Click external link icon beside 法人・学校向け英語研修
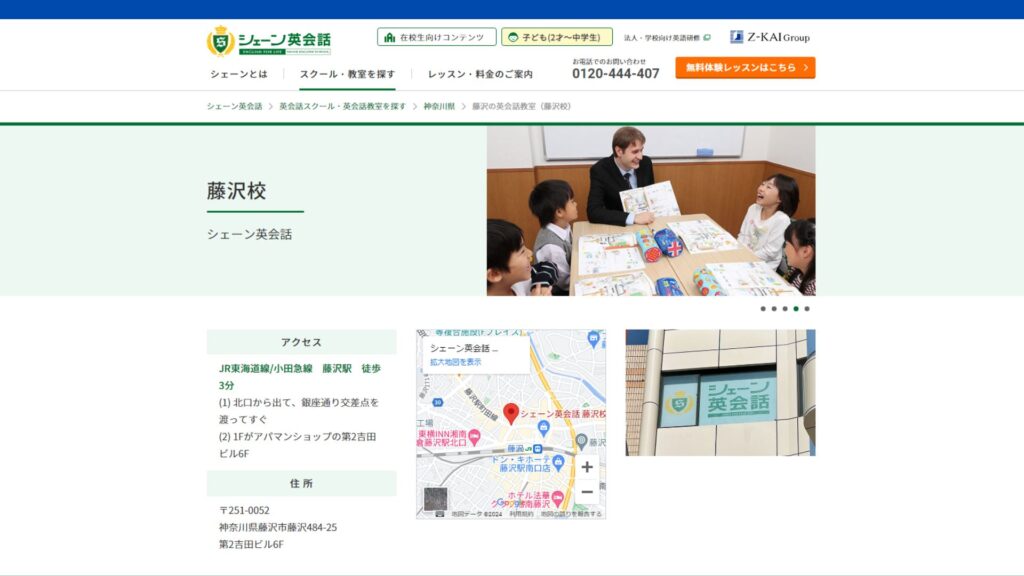Viewport: 1024px width, 576px height. click(707, 38)
